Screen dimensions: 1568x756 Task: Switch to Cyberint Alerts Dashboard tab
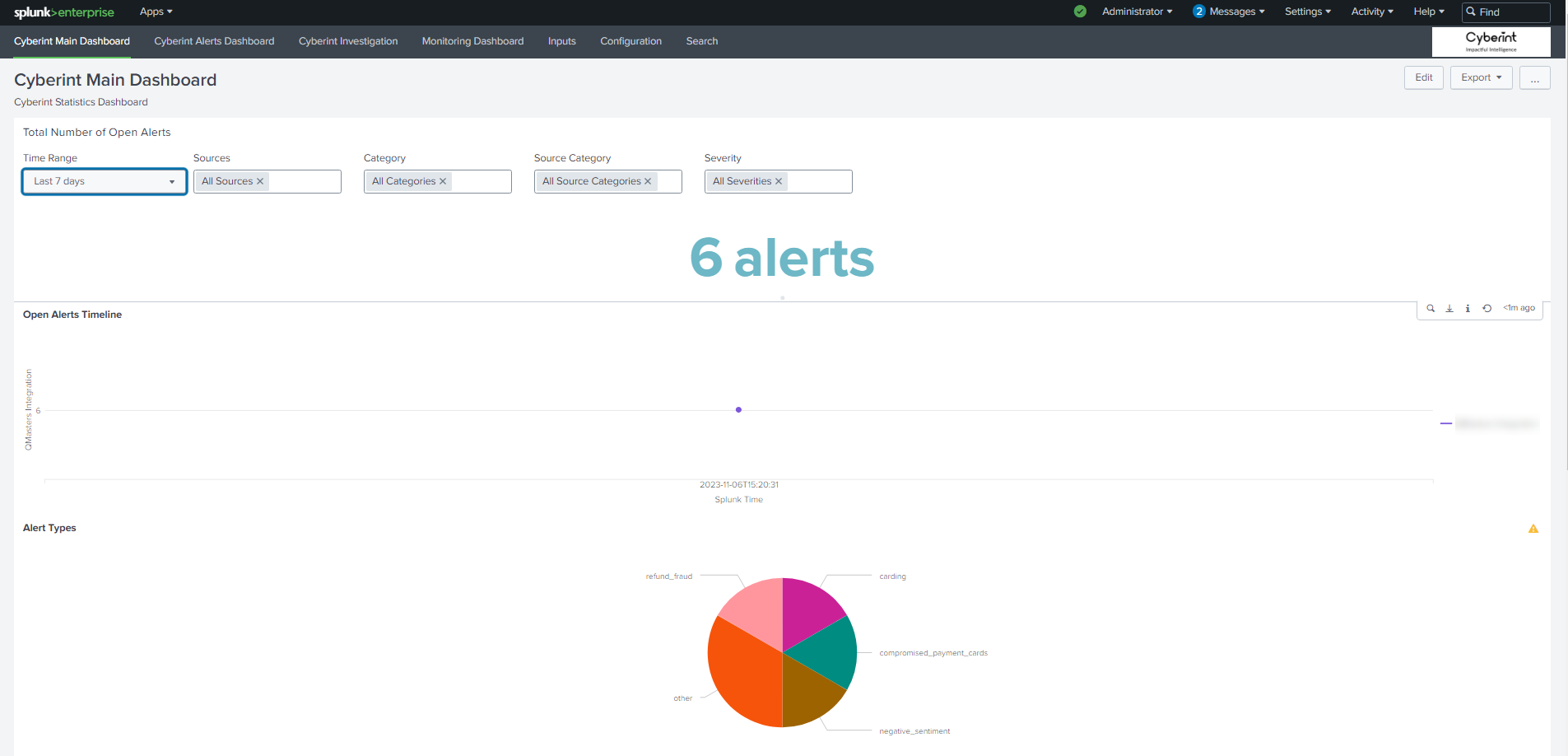coord(214,41)
